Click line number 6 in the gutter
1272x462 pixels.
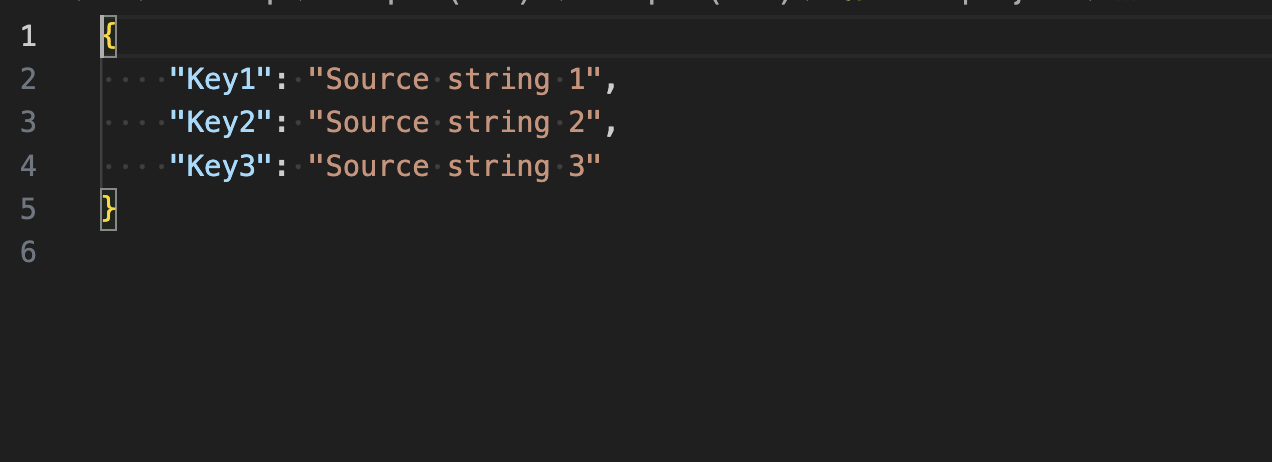pos(28,252)
